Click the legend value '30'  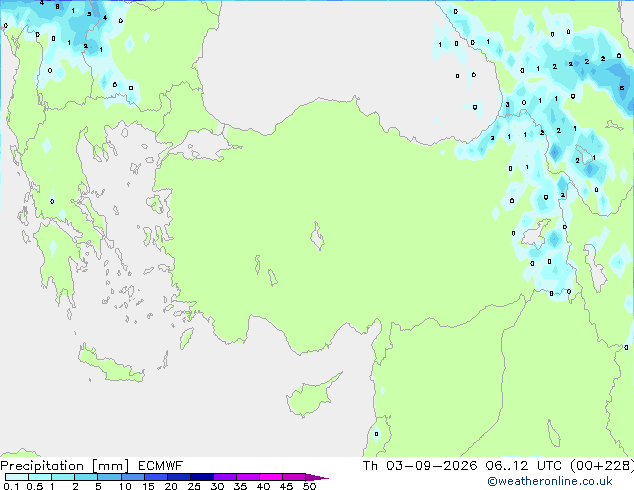pyautogui.click(x=217, y=486)
